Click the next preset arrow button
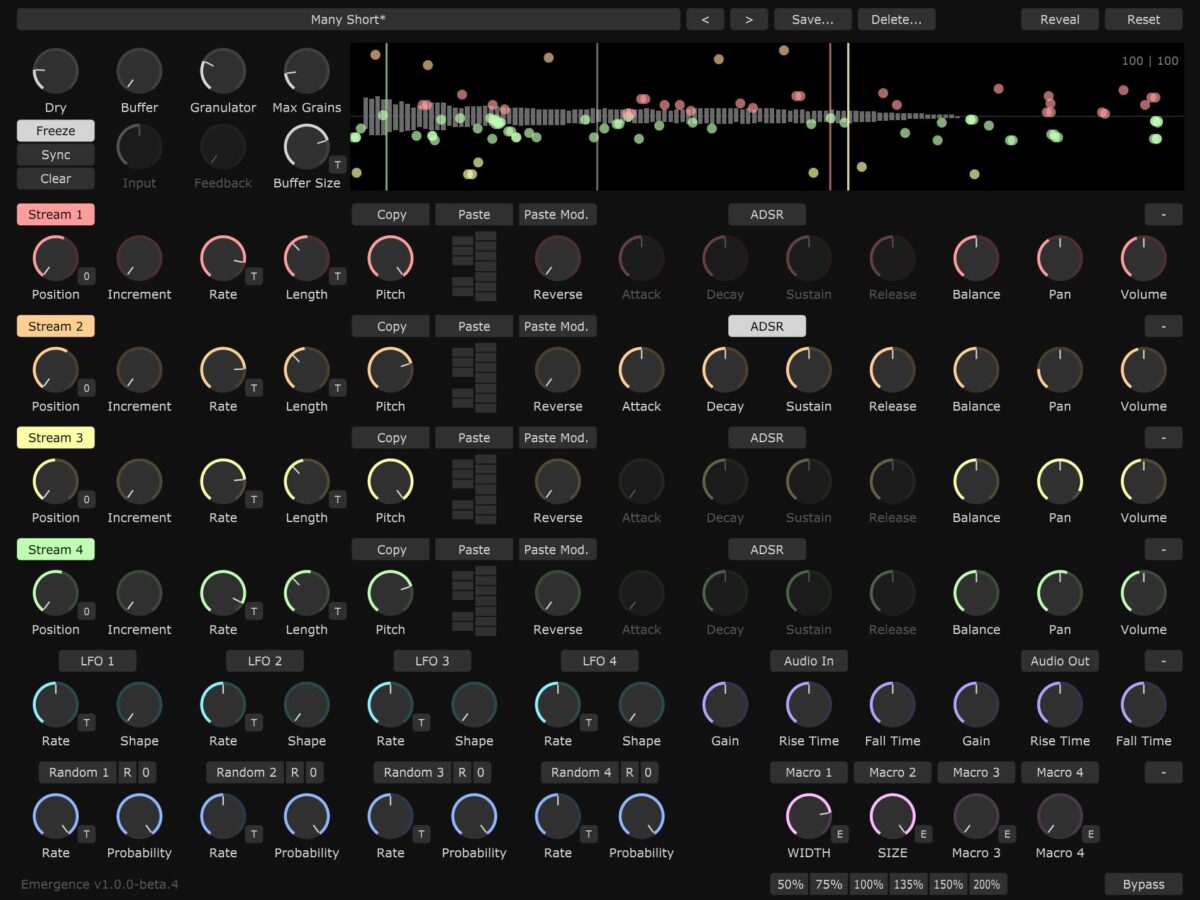This screenshot has height=900, width=1200. 749,19
